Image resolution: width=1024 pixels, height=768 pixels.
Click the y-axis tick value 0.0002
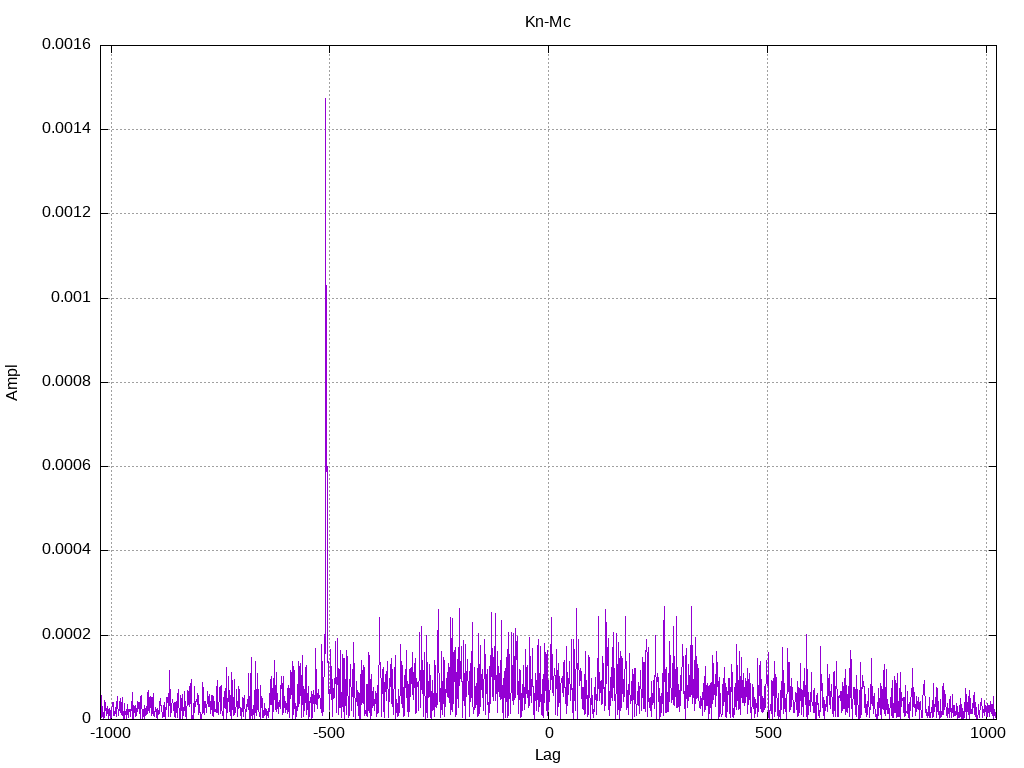tap(67, 634)
